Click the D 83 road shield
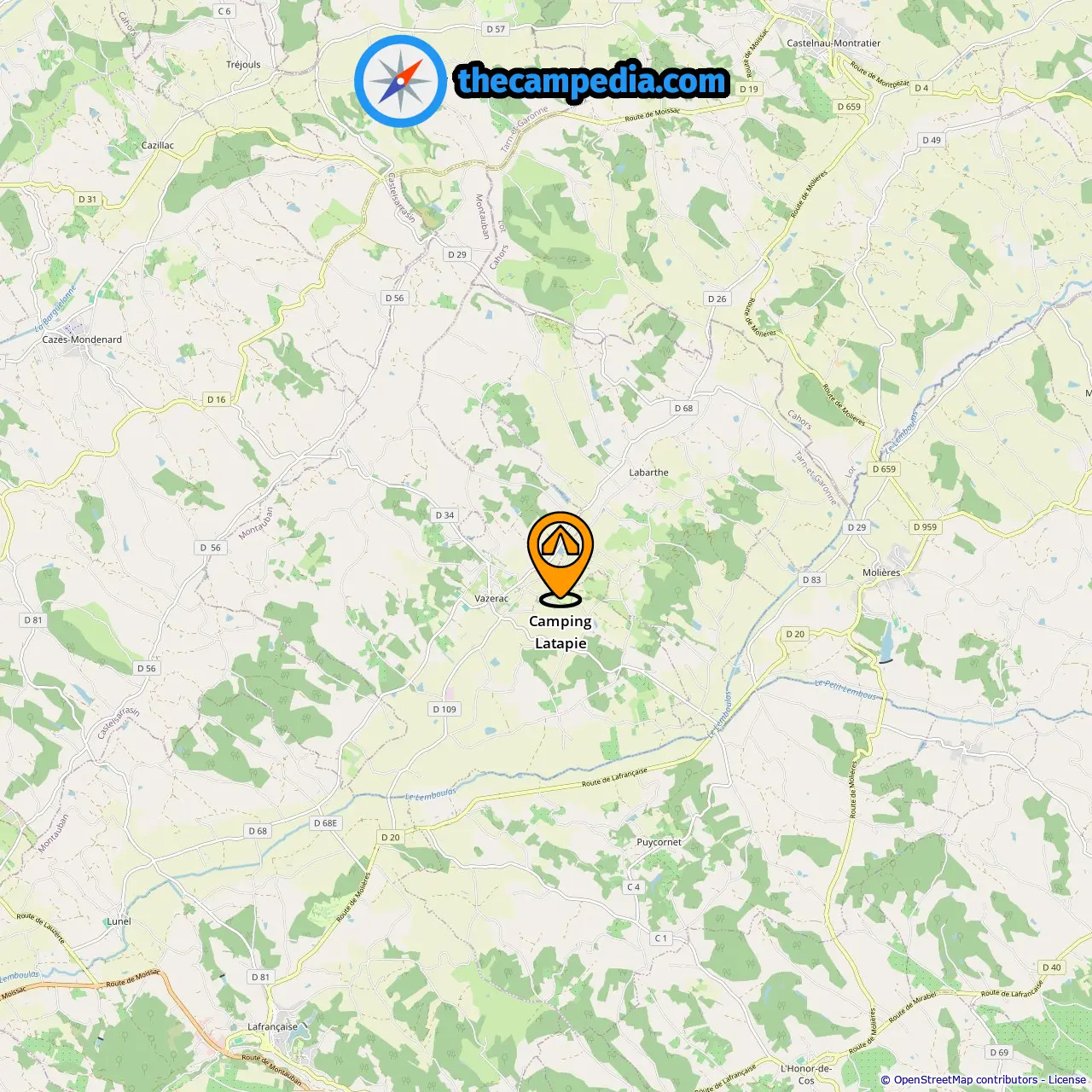The image size is (1092, 1092). (811, 580)
